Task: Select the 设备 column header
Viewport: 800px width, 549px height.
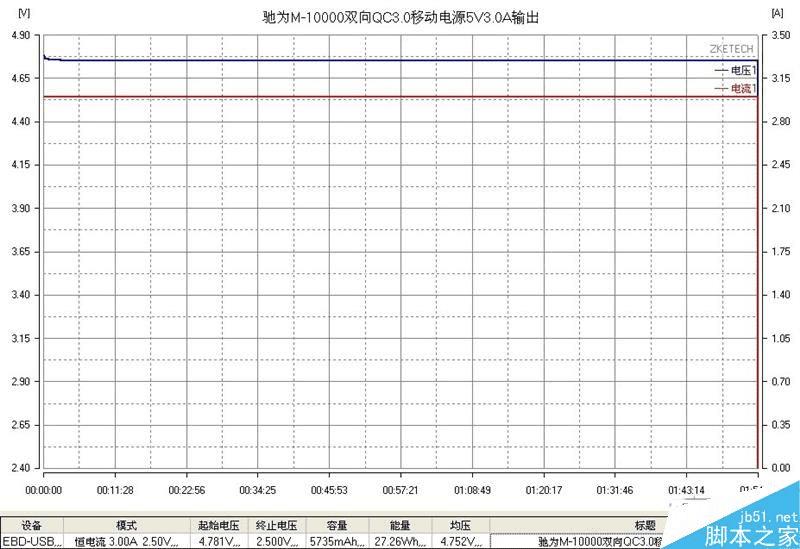Action: [x=32, y=525]
